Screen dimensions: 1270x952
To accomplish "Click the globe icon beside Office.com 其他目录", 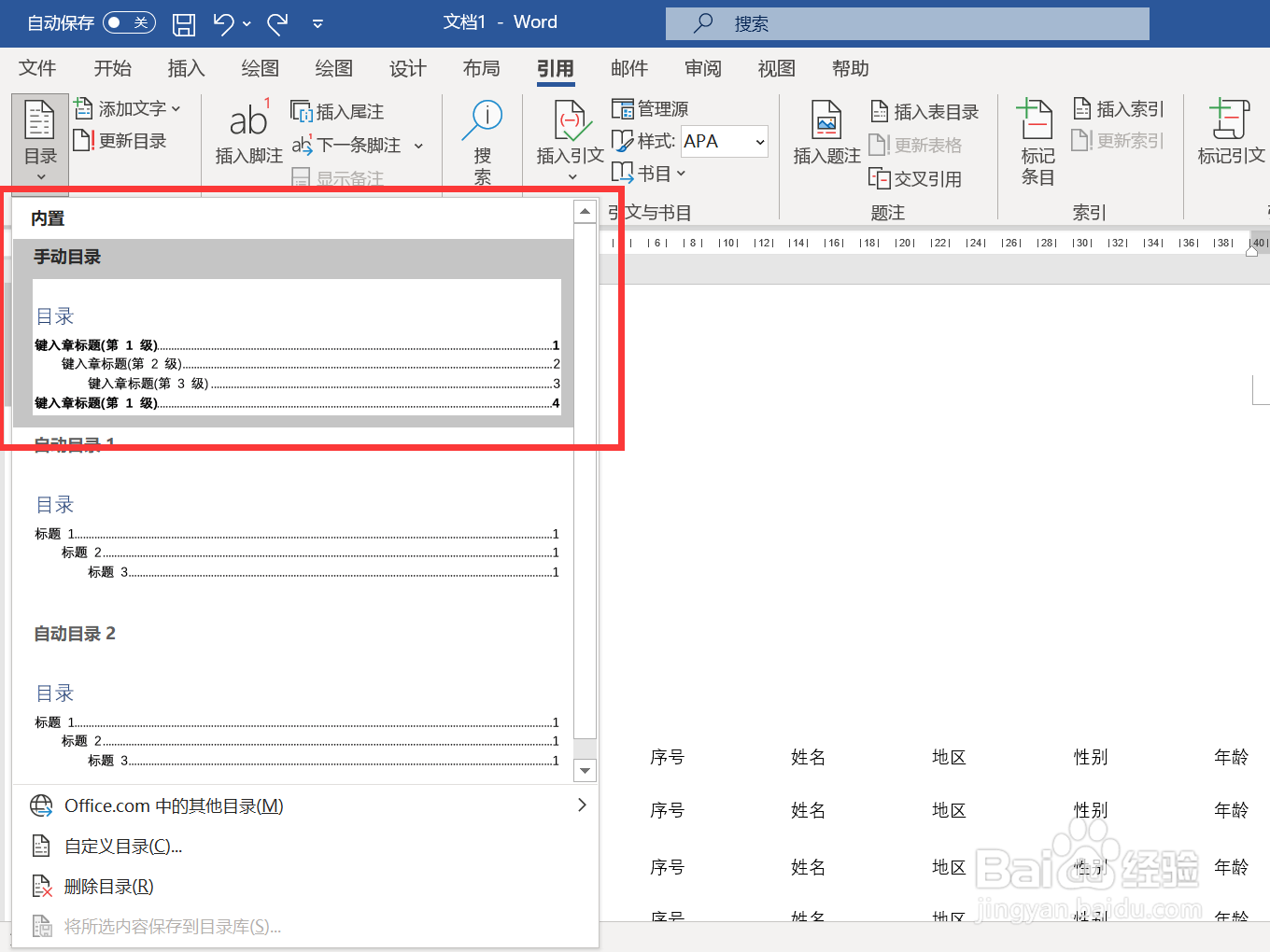I will click(x=41, y=805).
